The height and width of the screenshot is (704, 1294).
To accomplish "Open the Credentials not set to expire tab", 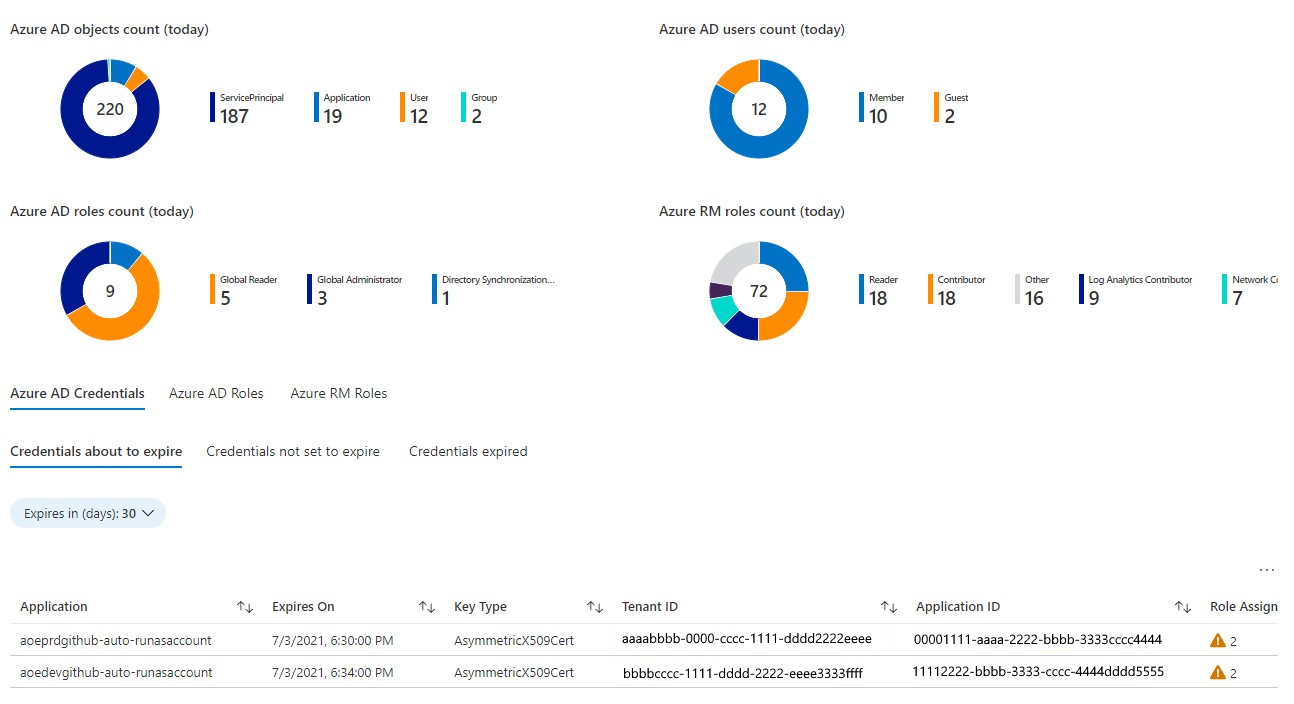I will [293, 451].
